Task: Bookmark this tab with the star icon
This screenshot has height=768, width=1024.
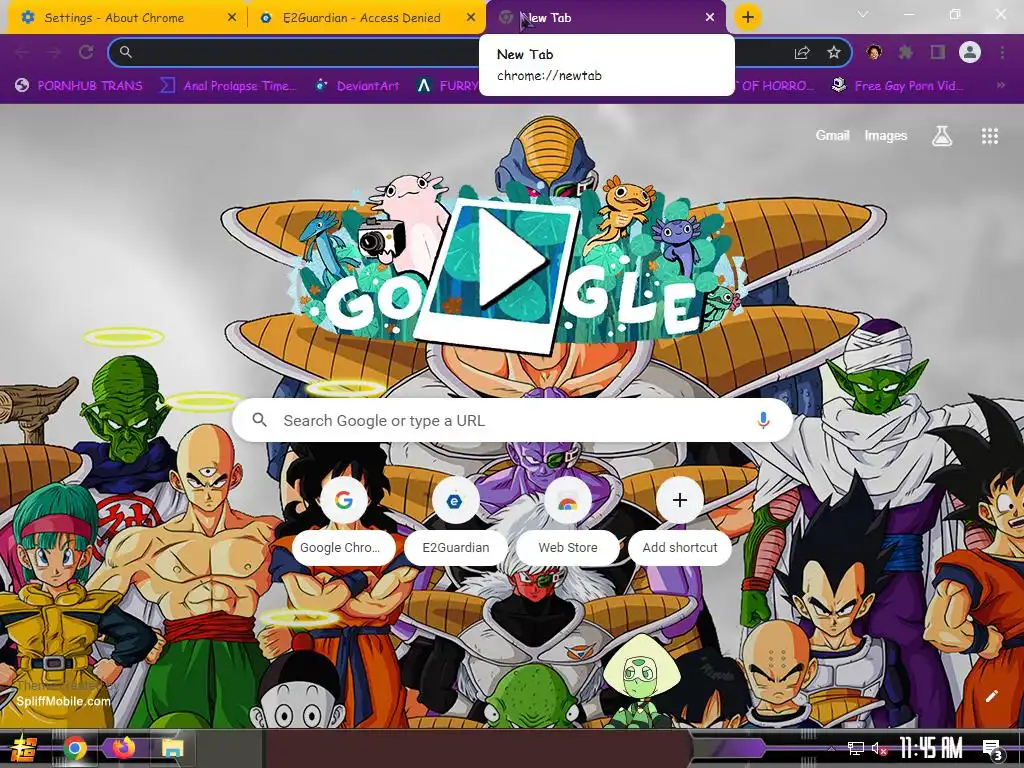Action: 833,53
